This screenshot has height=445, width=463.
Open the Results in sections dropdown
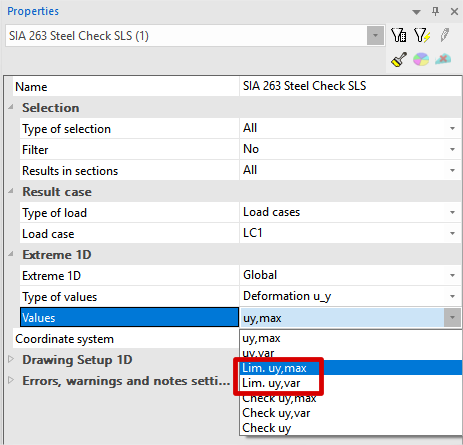point(452,170)
